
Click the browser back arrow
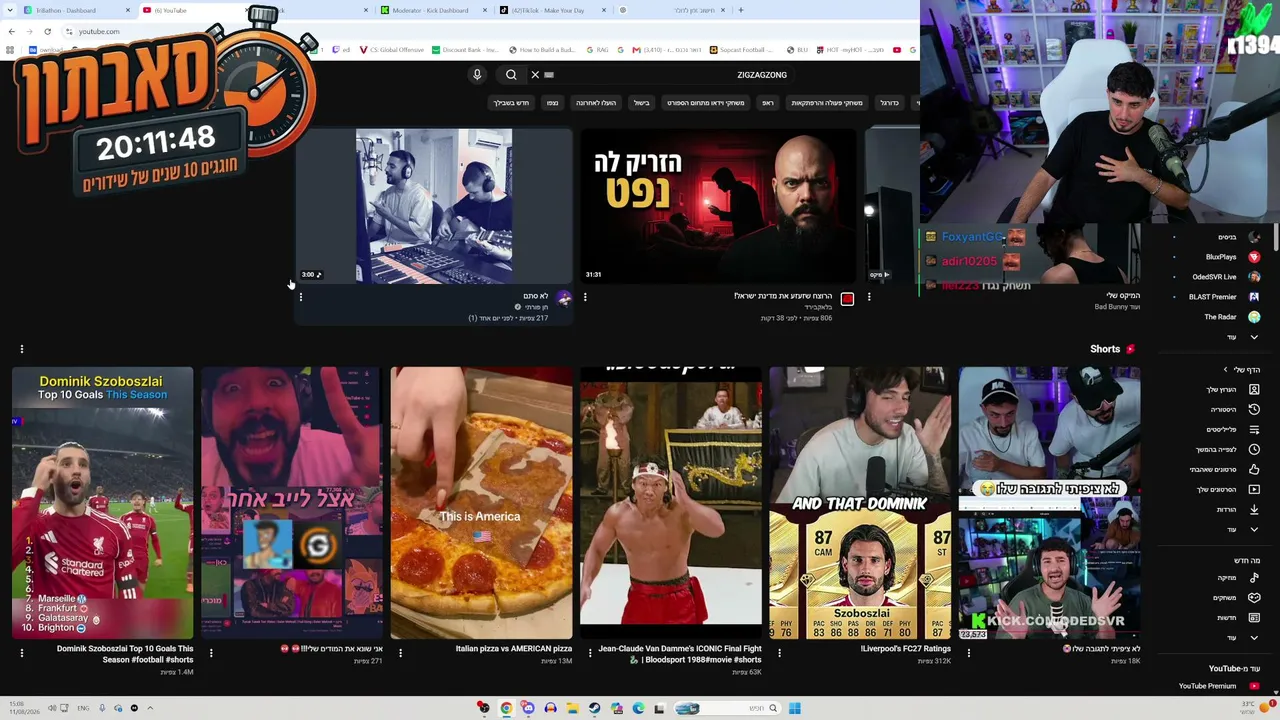pos(11,32)
